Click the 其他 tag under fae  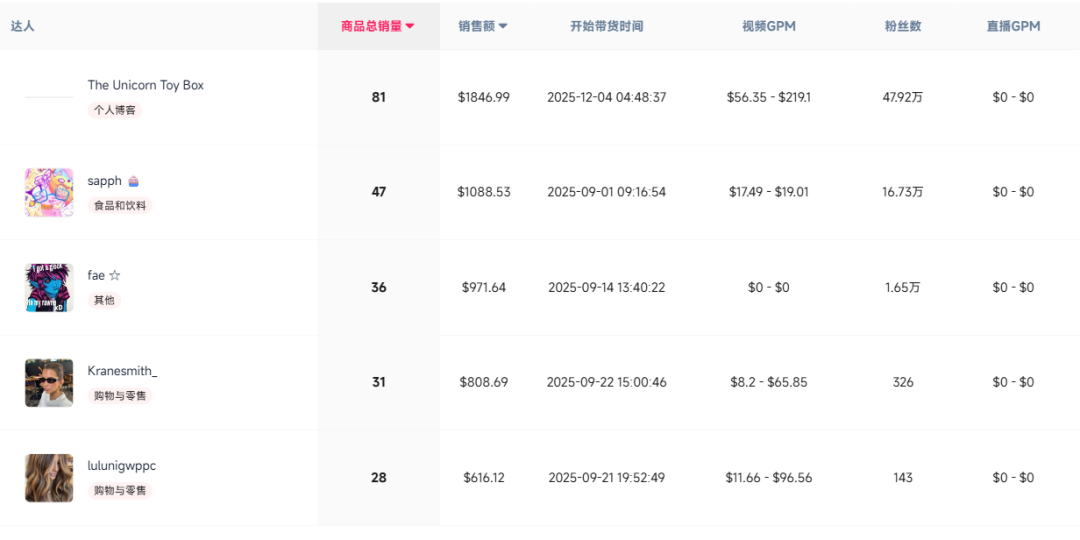click(104, 300)
